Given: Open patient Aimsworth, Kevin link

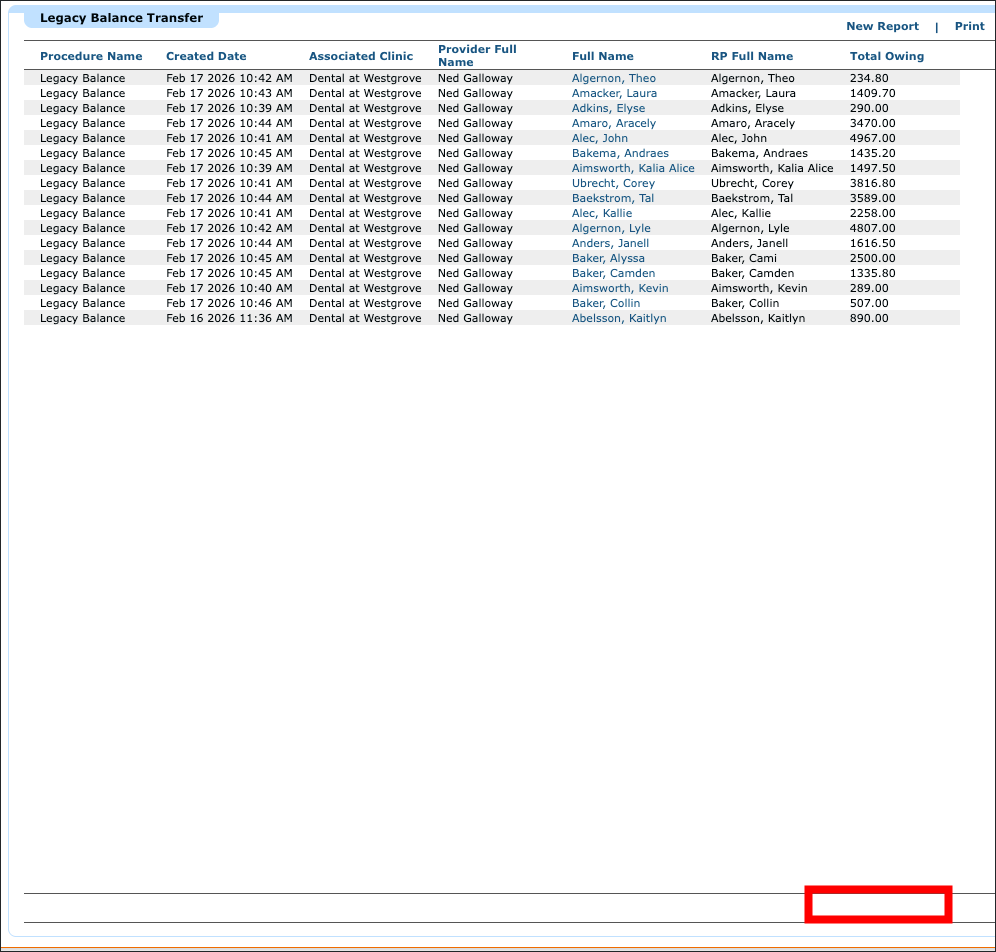Looking at the screenshot, I should pyautogui.click(x=620, y=288).
